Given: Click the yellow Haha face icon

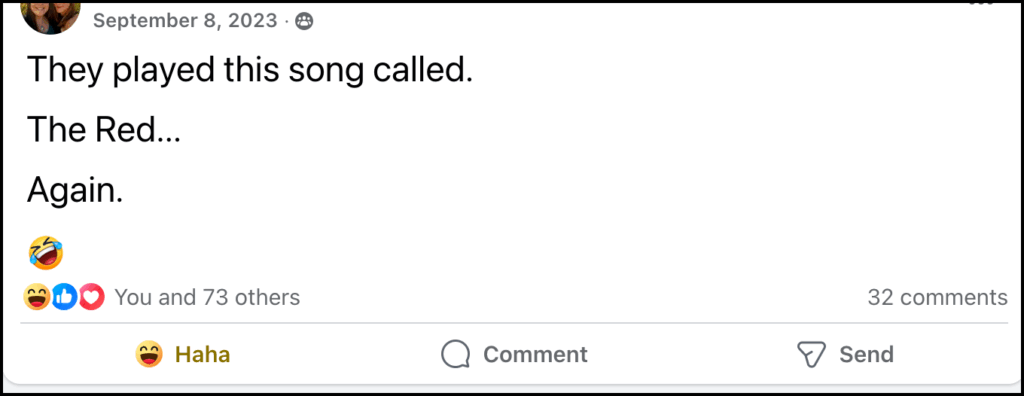Looking at the screenshot, I should (x=149, y=355).
